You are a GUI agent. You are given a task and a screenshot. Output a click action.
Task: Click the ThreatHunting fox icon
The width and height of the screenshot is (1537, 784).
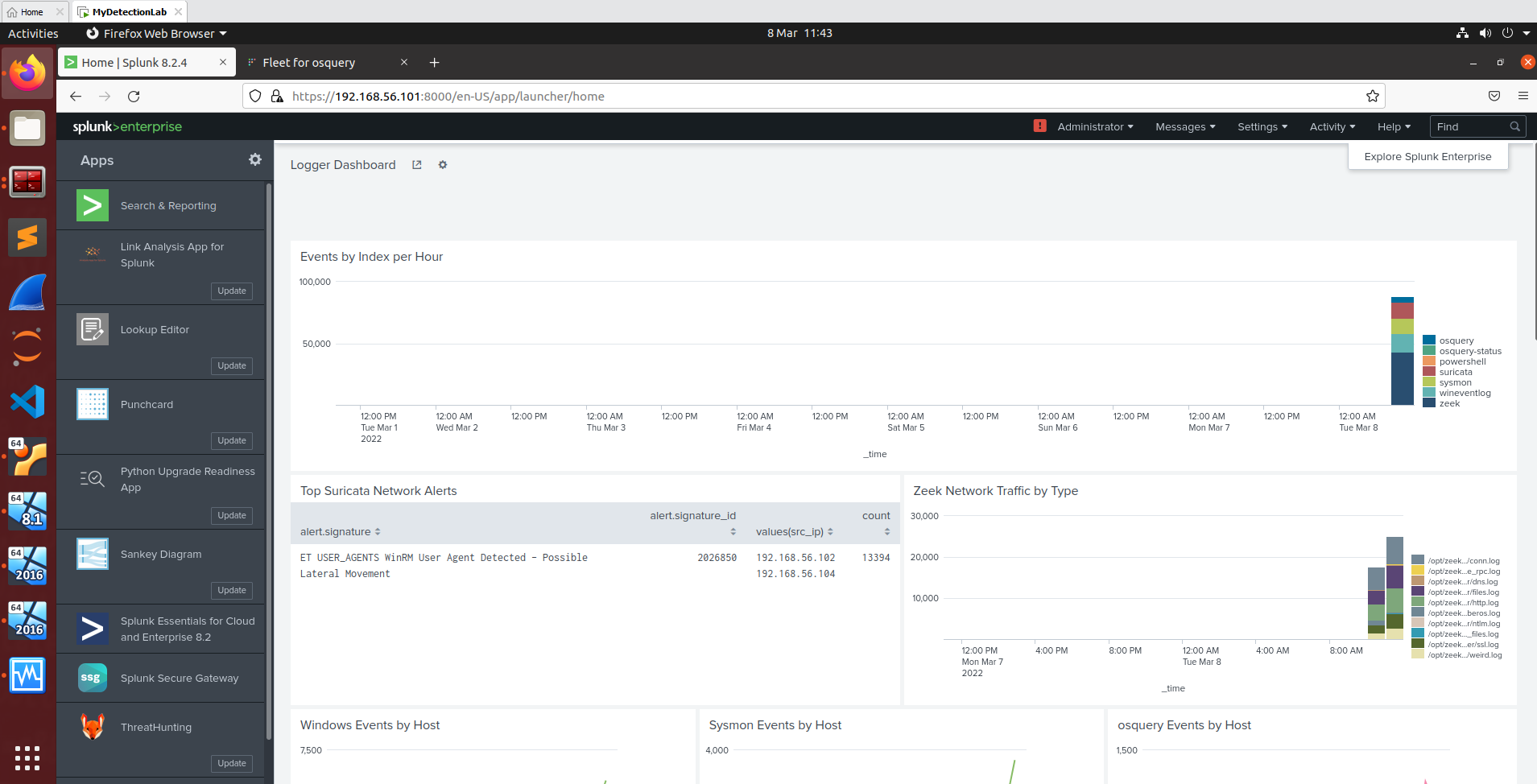pos(93,727)
